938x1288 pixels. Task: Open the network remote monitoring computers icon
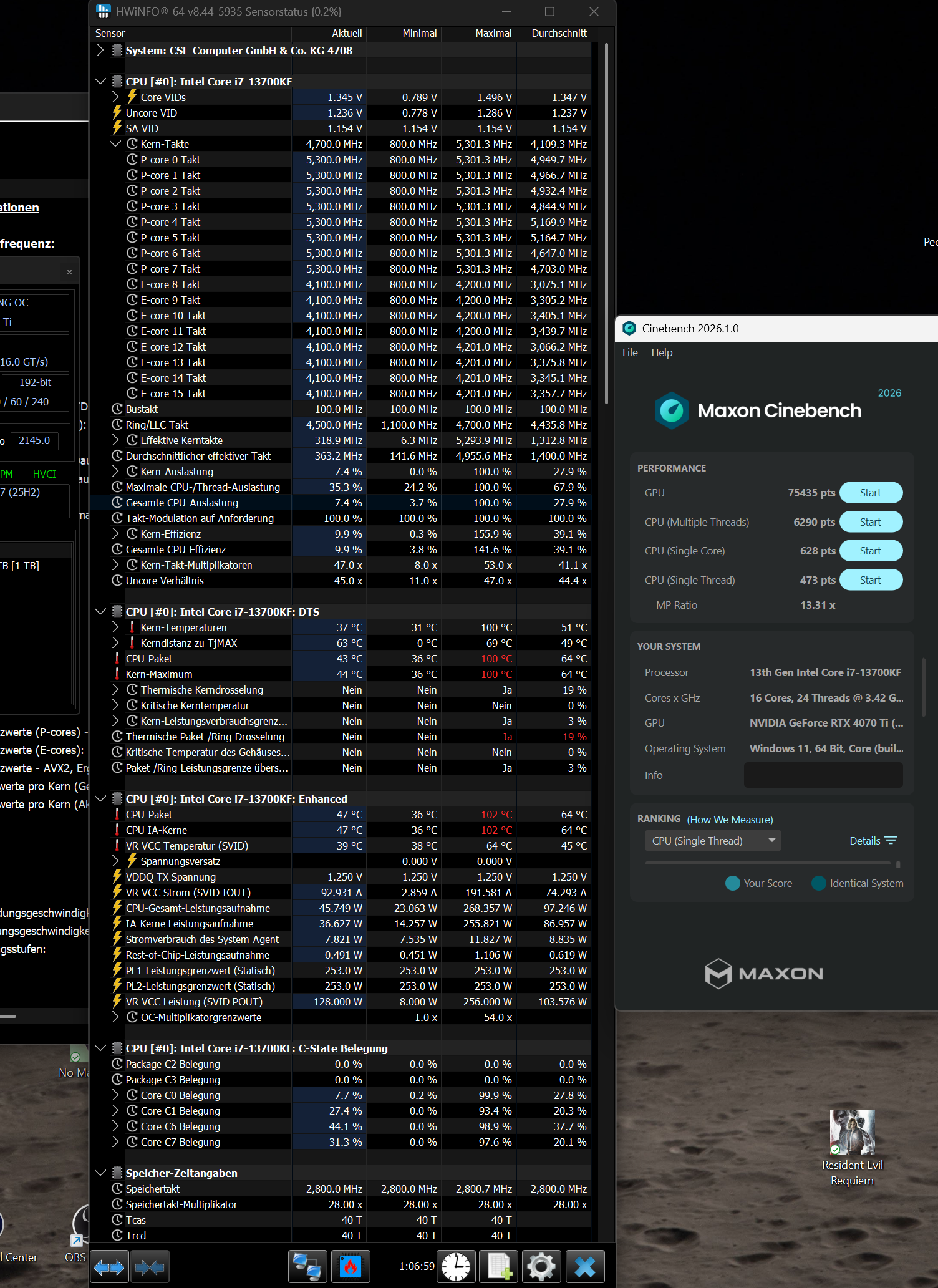(x=307, y=1267)
